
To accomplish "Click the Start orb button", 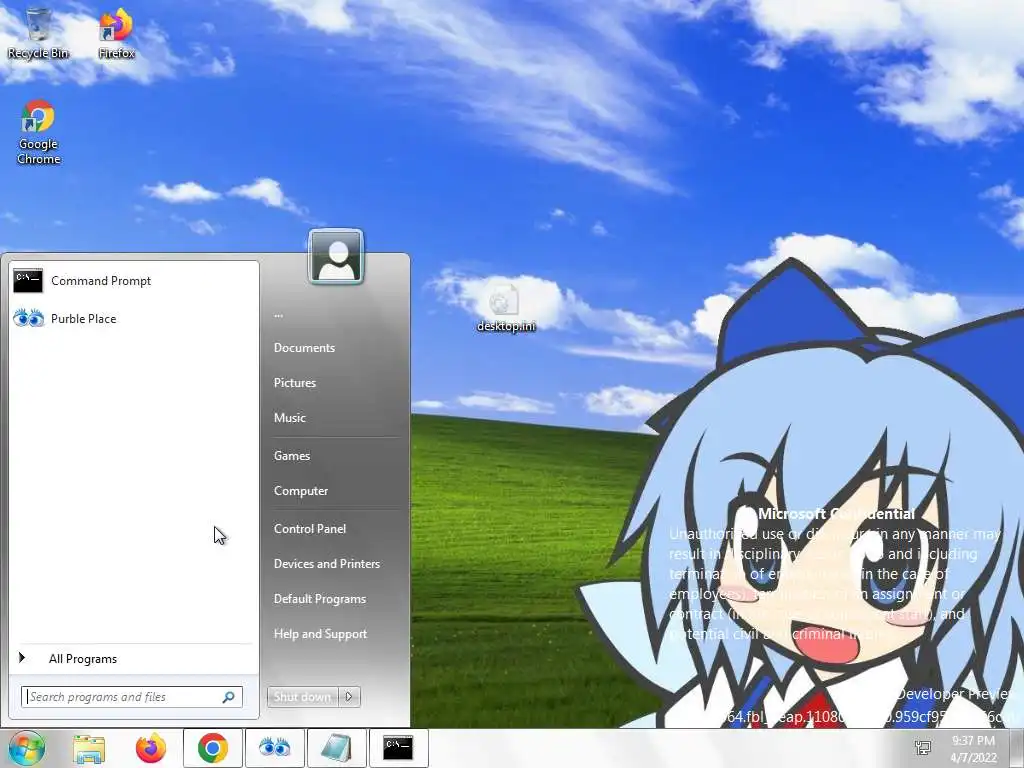I will (26, 748).
